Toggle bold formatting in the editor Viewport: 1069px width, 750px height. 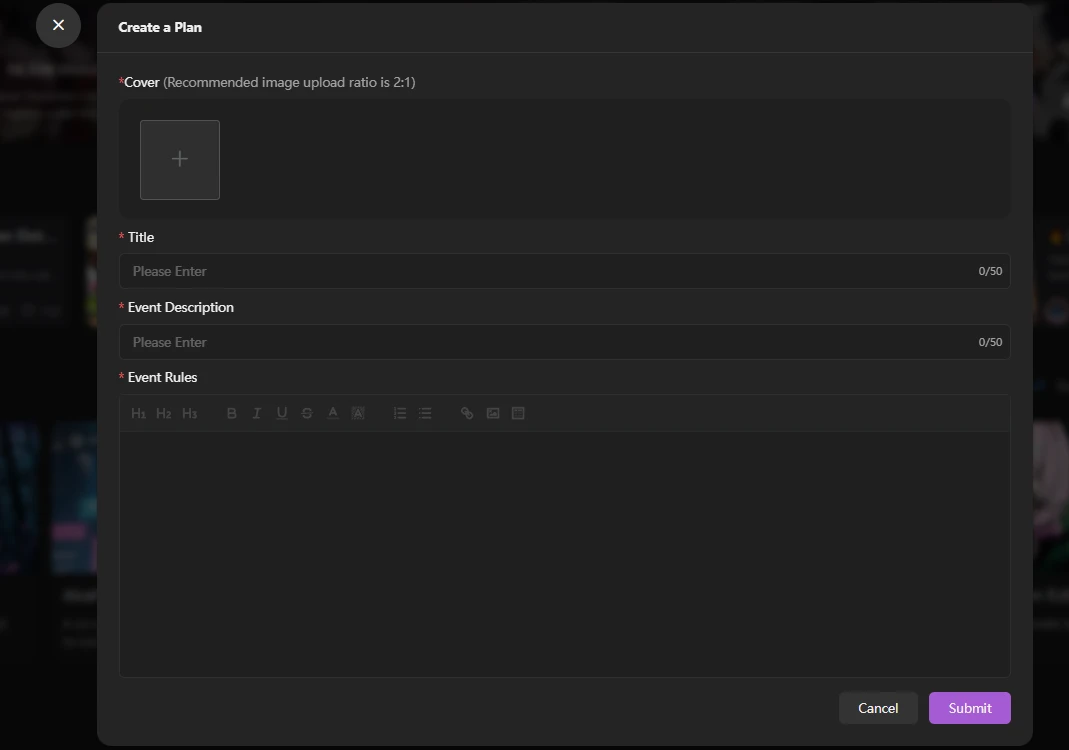[x=231, y=413]
